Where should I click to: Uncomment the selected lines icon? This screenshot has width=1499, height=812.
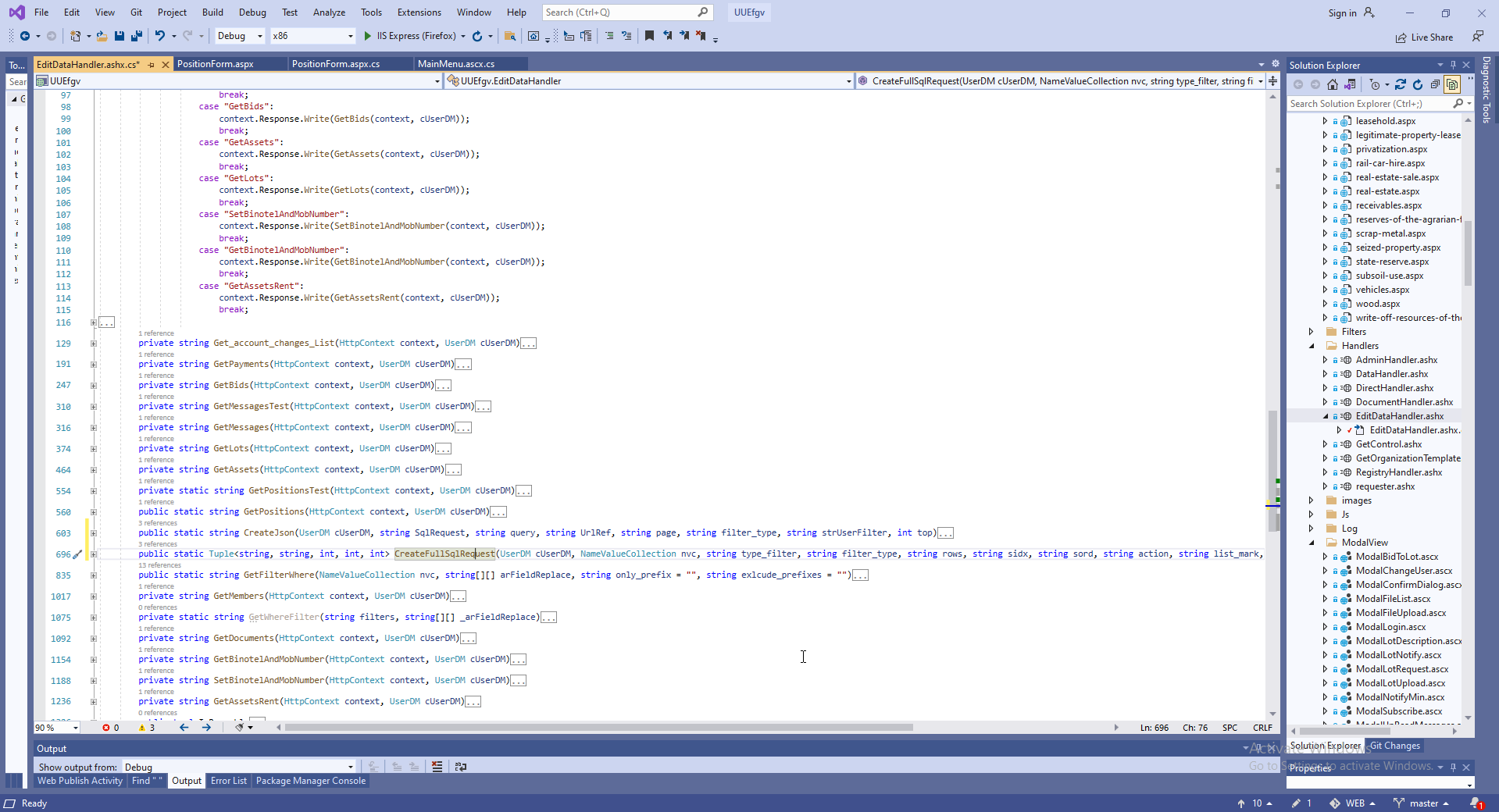pos(626,36)
